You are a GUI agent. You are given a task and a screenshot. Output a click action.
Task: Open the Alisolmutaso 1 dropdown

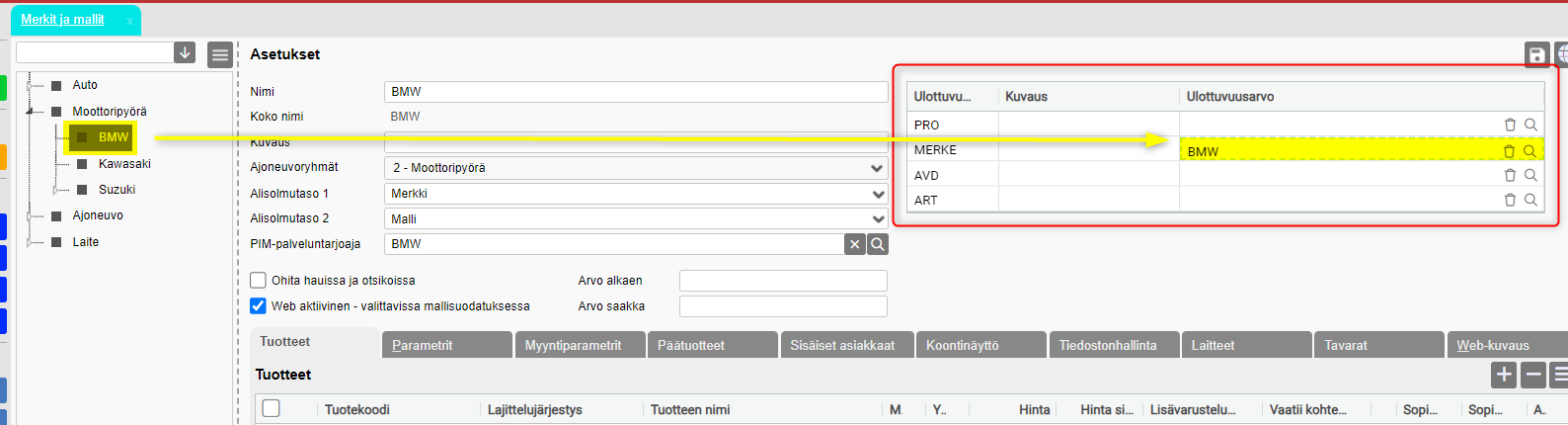pyautogui.click(x=636, y=194)
